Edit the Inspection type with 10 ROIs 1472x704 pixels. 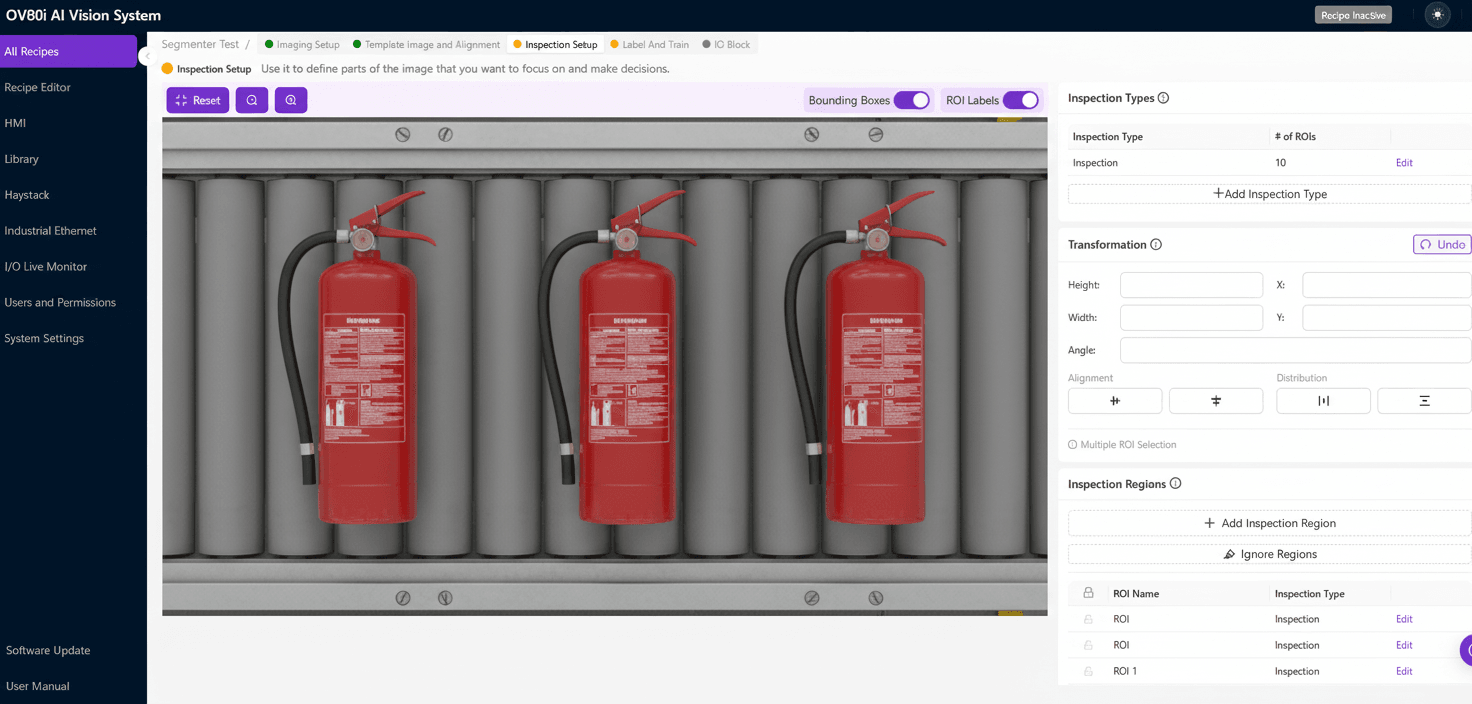(x=1404, y=162)
